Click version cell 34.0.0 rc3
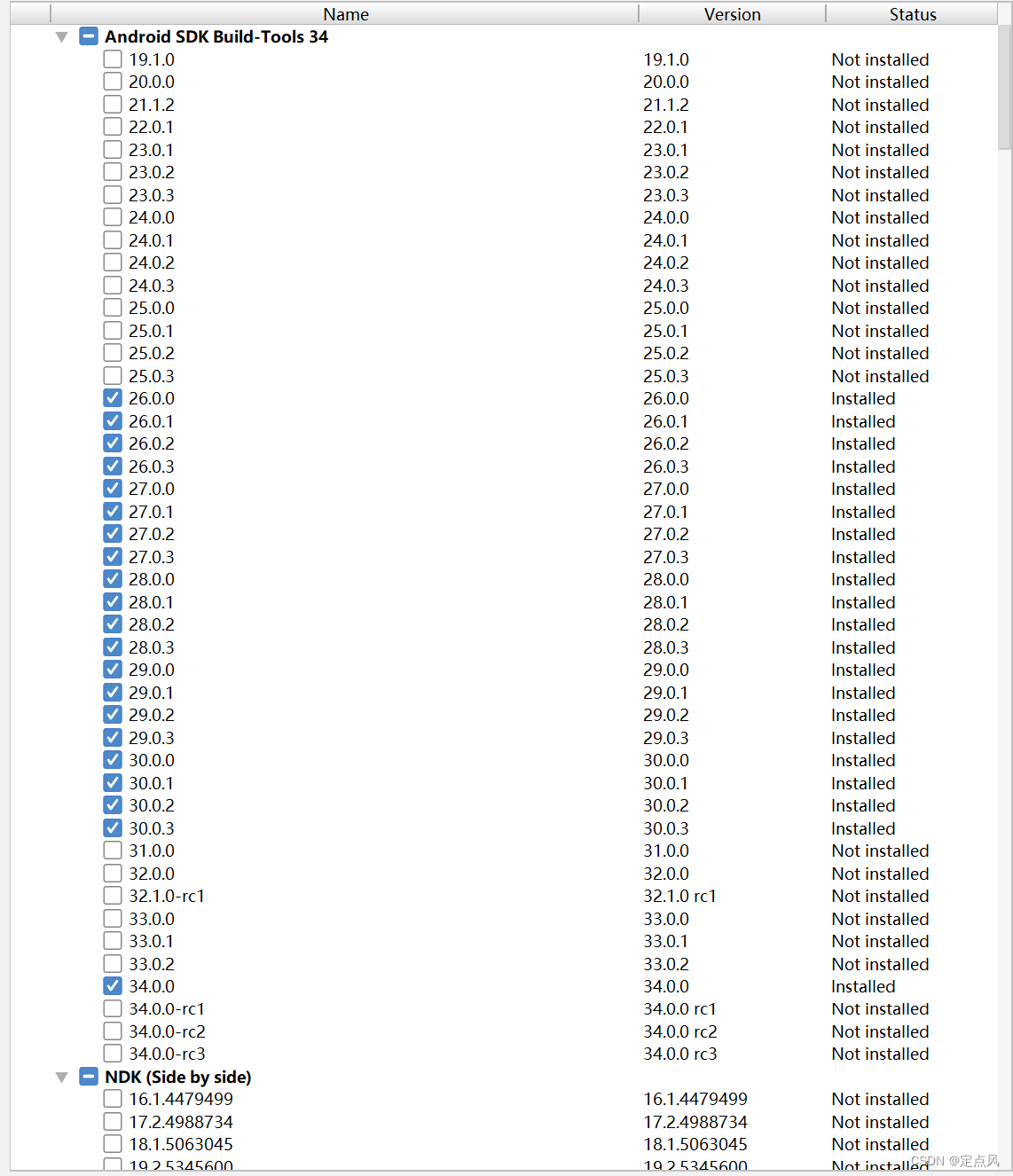This screenshot has width=1013, height=1176. (679, 1054)
